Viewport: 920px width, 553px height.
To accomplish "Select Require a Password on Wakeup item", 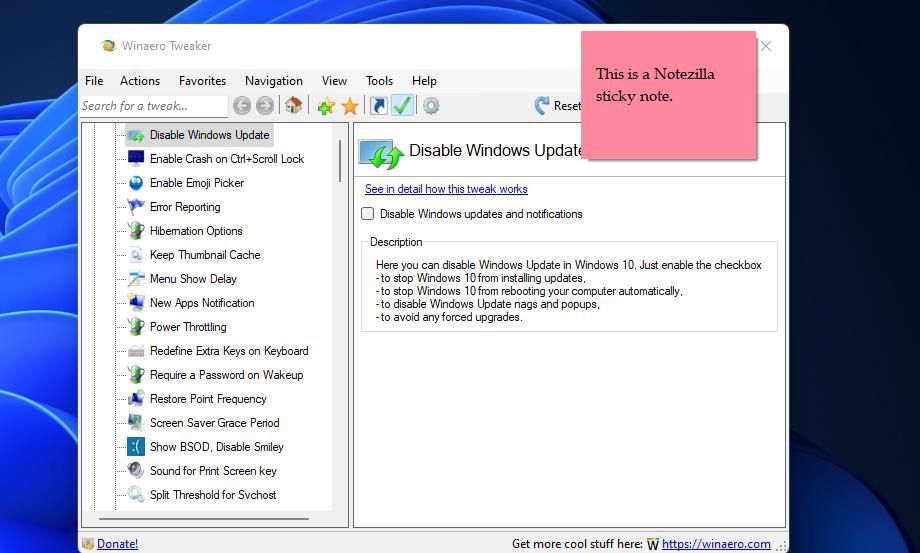I will 226,375.
